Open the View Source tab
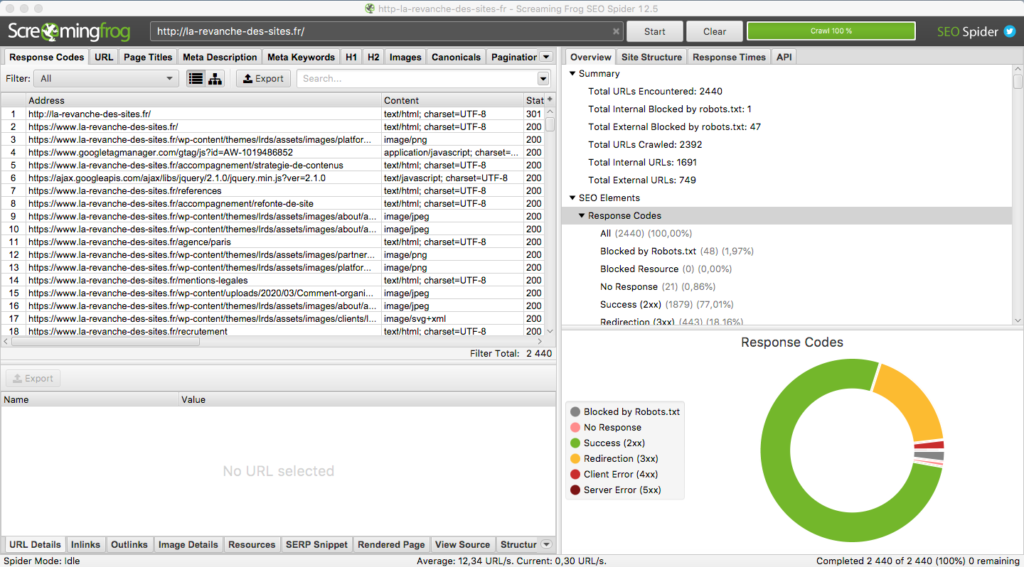 point(462,544)
